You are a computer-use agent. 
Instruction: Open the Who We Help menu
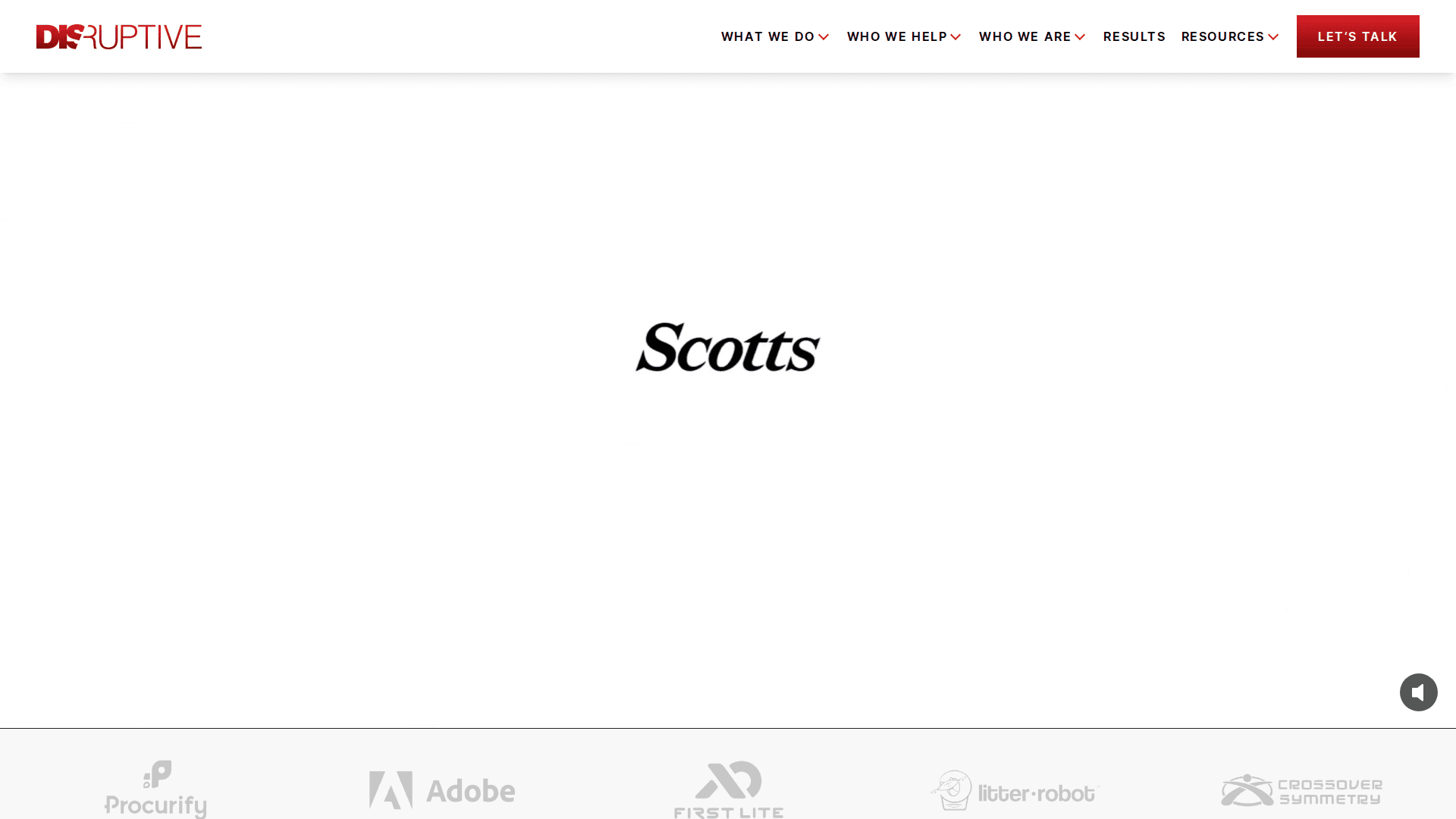[896, 36]
